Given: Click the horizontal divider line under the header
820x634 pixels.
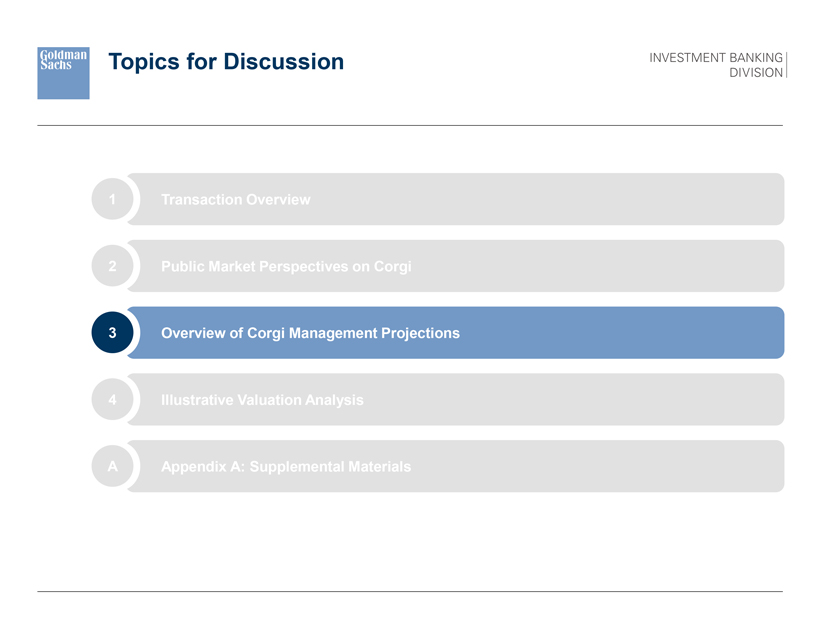Looking at the screenshot, I should [410, 125].
